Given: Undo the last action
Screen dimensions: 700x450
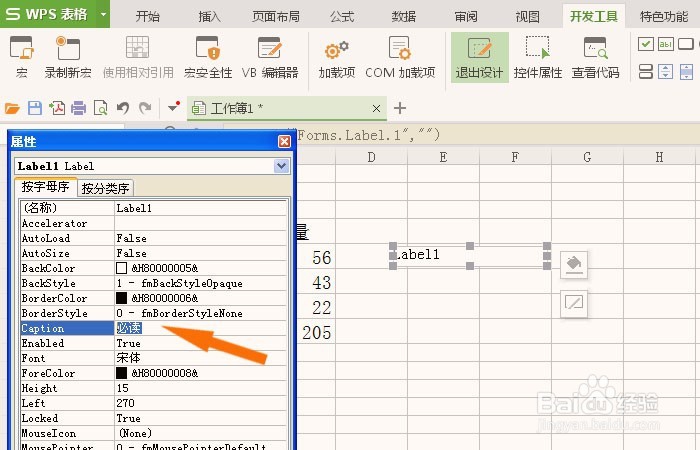Looking at the screenshot, I should (123, 108).
